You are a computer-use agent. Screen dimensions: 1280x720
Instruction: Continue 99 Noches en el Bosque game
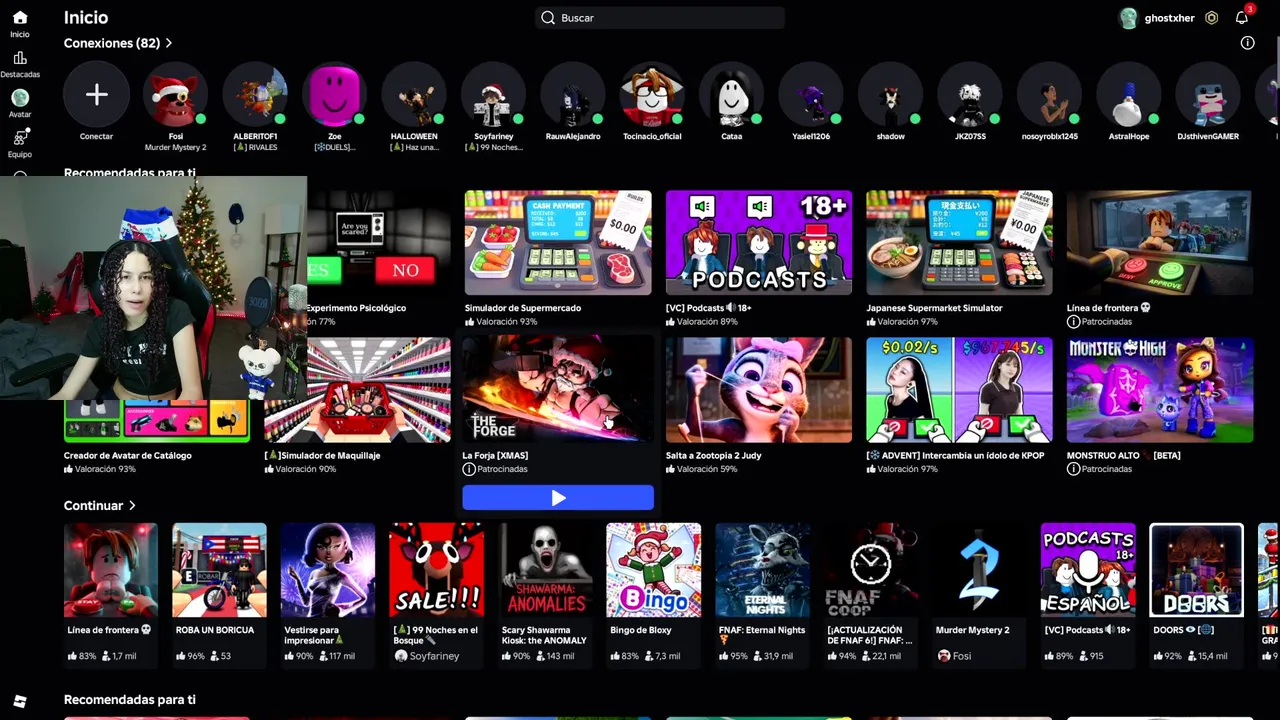pos(436,570)
